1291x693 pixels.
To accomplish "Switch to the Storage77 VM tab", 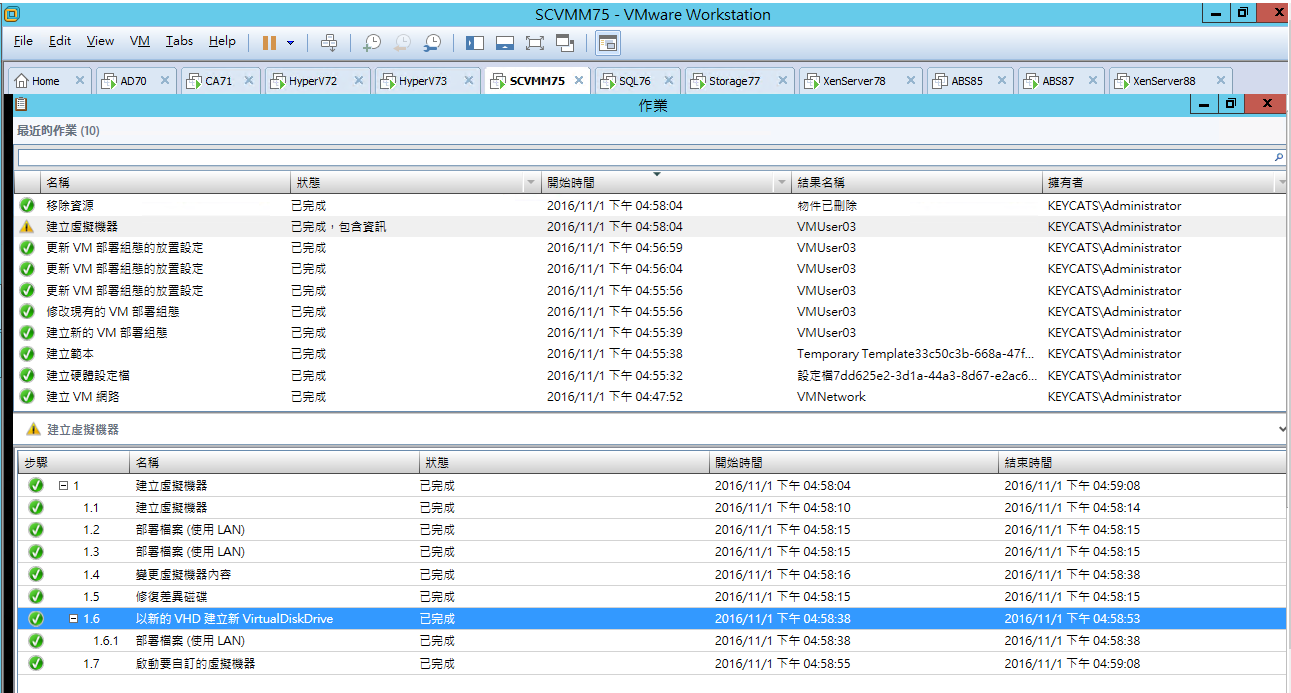I will (739, 81).
